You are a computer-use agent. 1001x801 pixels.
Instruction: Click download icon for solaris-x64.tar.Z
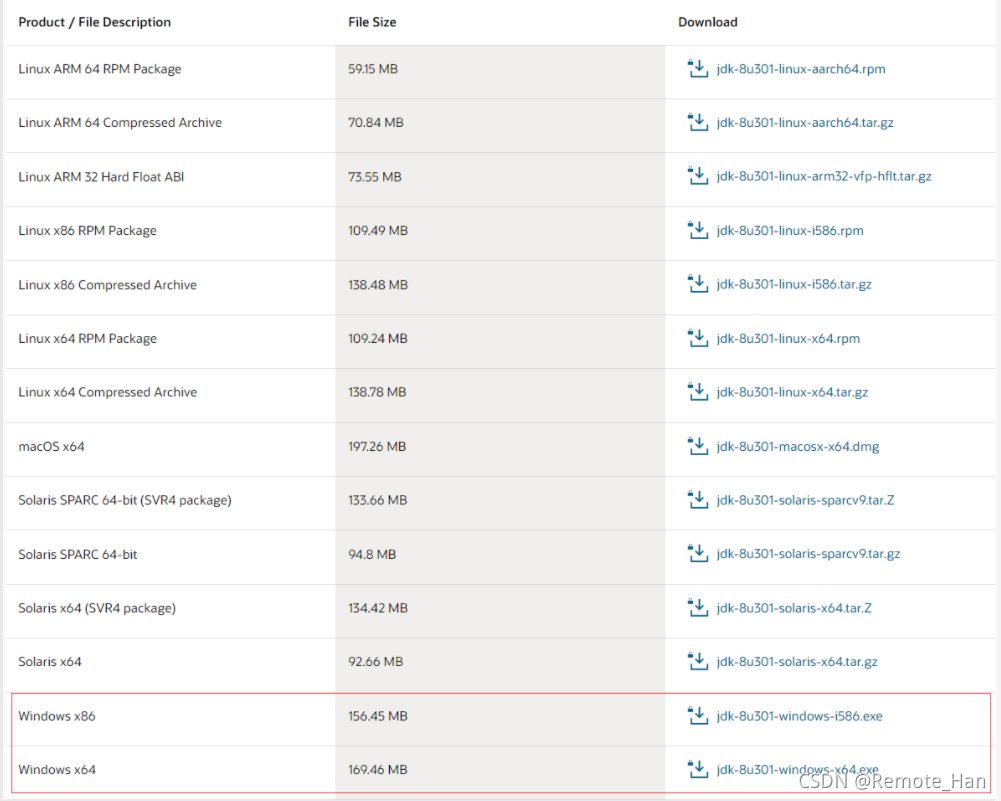click(x=698, y=608)
